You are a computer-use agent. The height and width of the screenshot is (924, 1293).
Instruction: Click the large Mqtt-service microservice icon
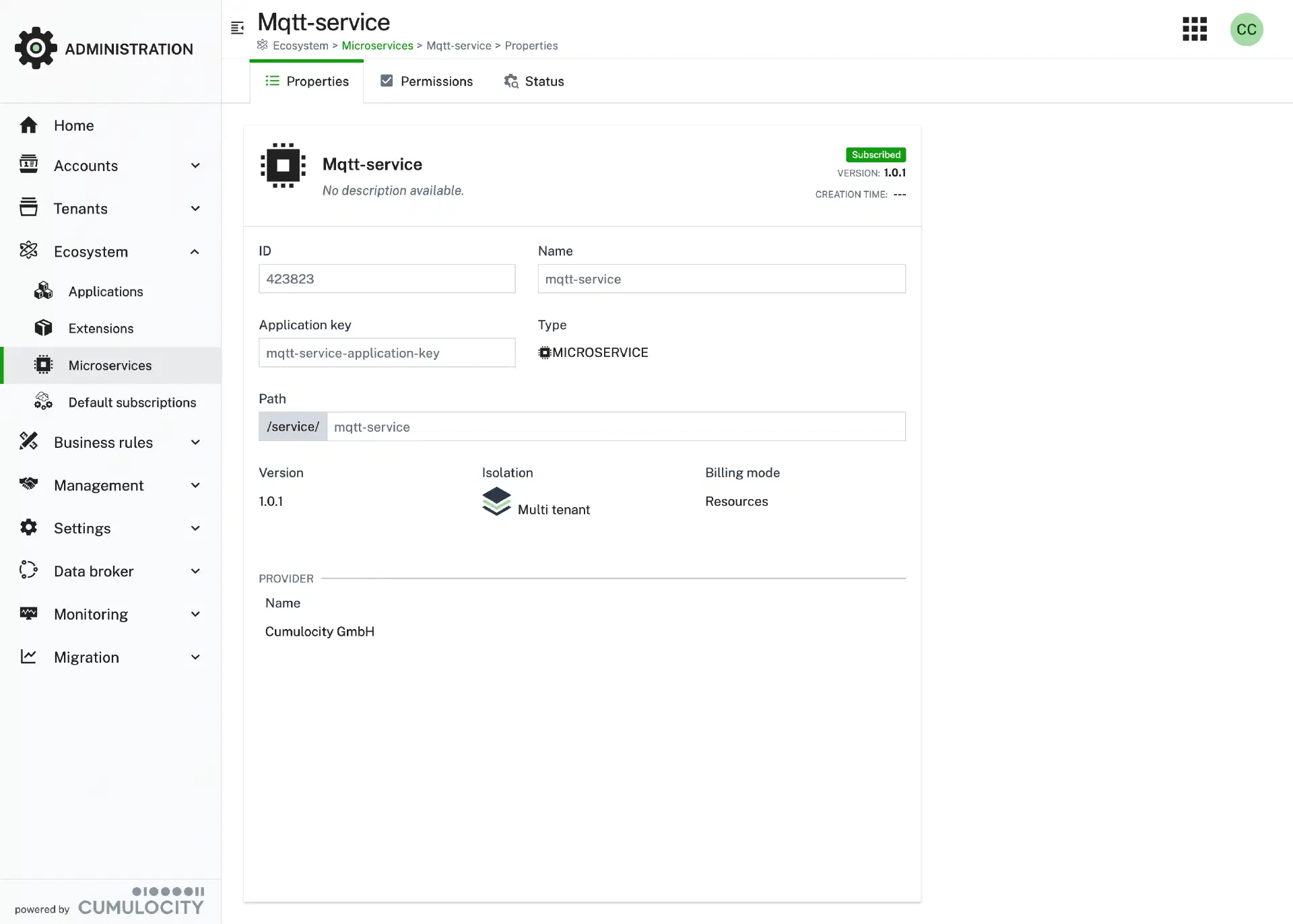(x=283, y=166)
